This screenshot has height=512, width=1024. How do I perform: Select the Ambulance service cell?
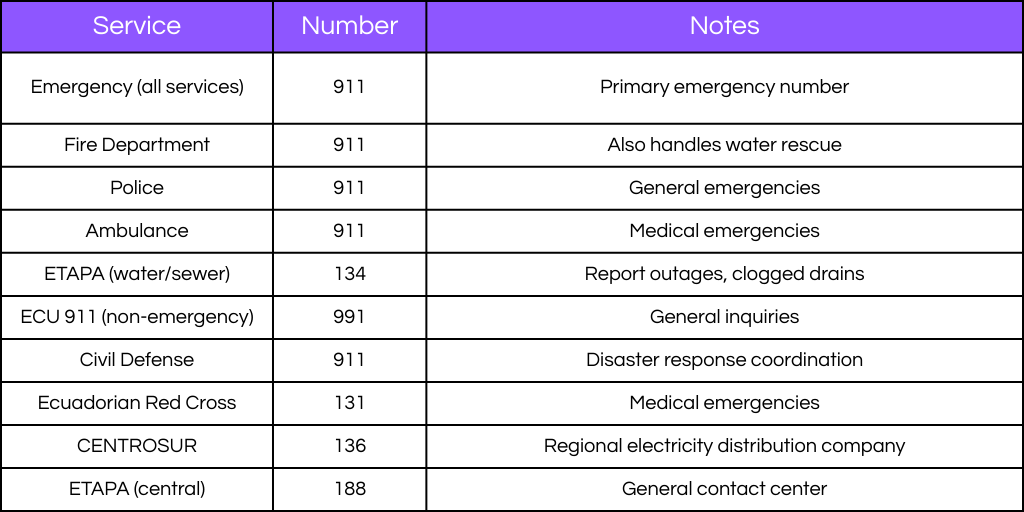coord(137,231)
